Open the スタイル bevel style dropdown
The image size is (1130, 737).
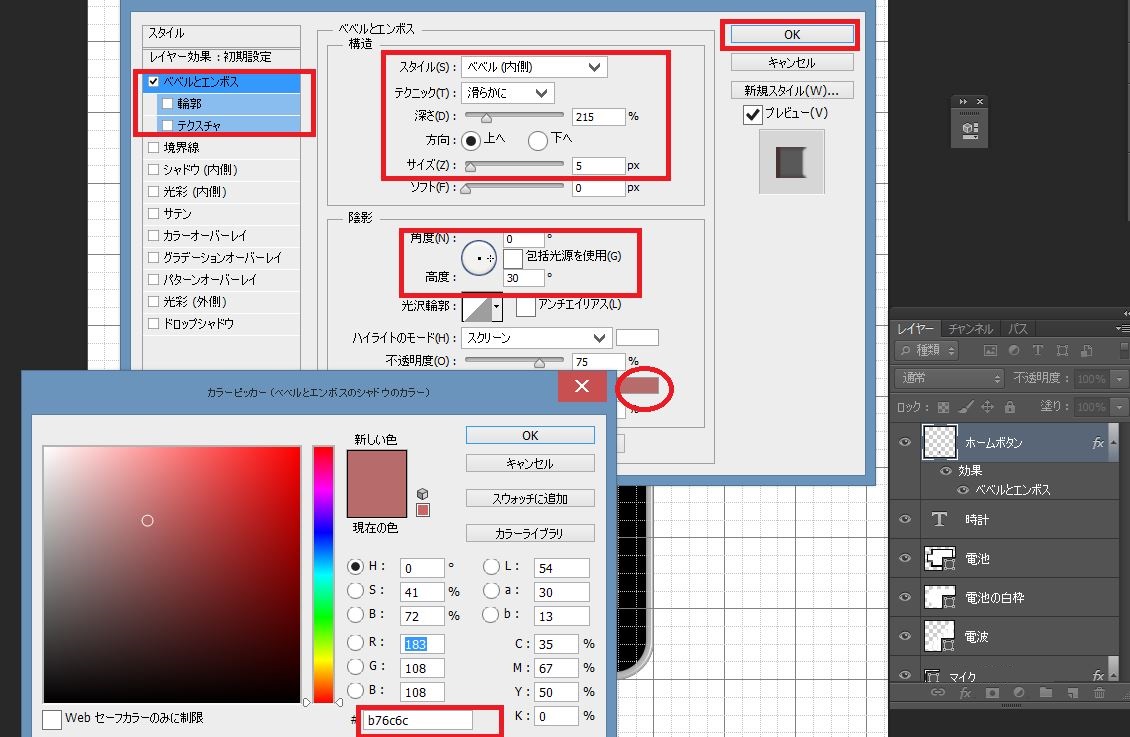[x=534, y=67]
